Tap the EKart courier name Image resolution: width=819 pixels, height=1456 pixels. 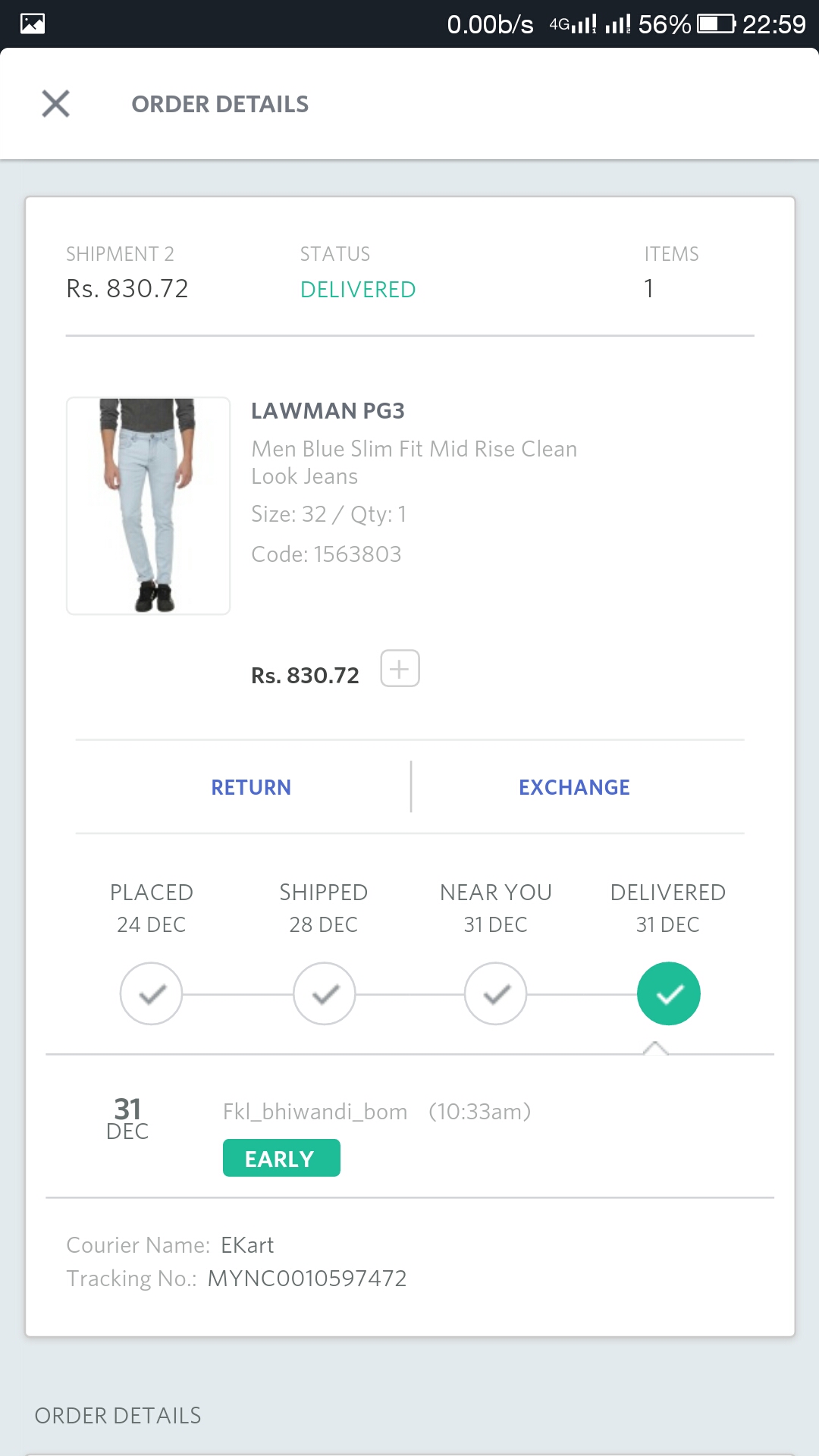coord(247,1245)
